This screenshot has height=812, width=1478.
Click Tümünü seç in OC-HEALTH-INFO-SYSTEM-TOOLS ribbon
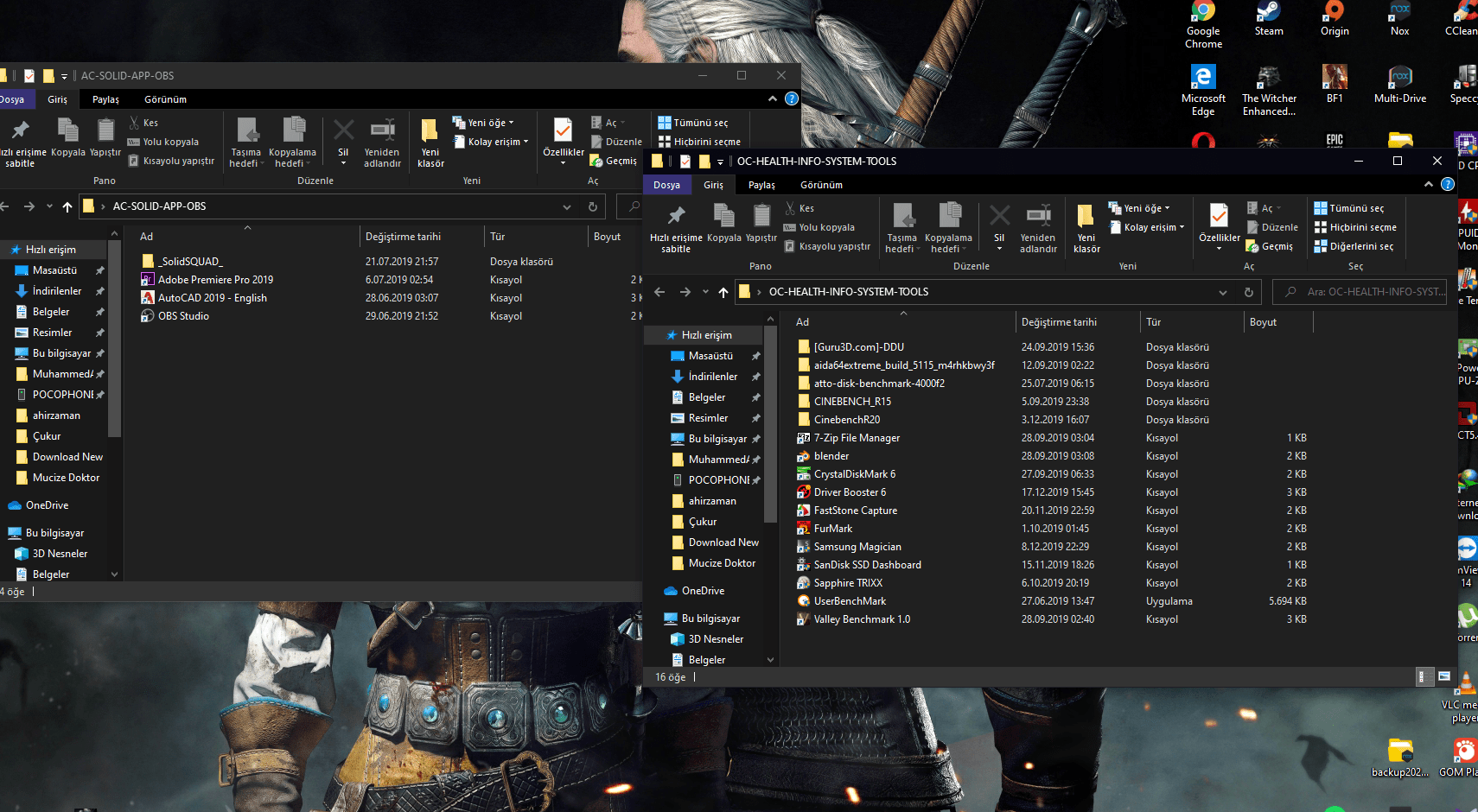point(1349,208)
